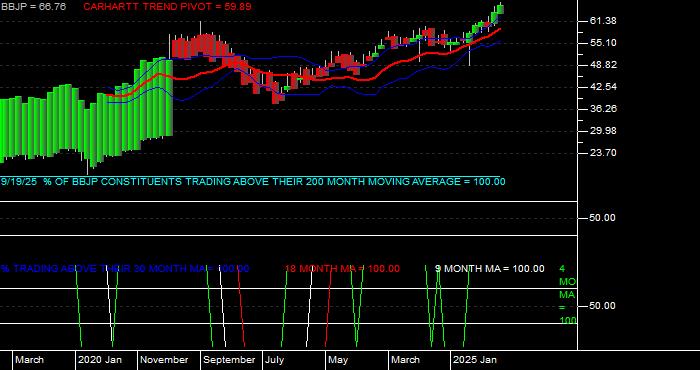Click the CARHARTT TREND PIVOT = 59.89 label
The width and height of the screenshot is (700, 370).
coord(167,7)
